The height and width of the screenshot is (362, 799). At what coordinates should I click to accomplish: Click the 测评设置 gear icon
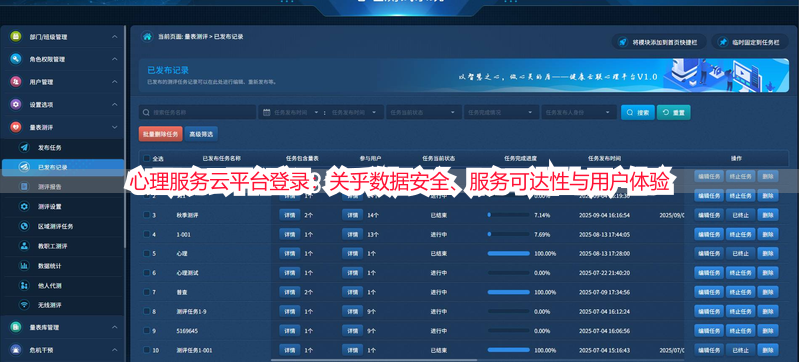click(x=24, y=206)
